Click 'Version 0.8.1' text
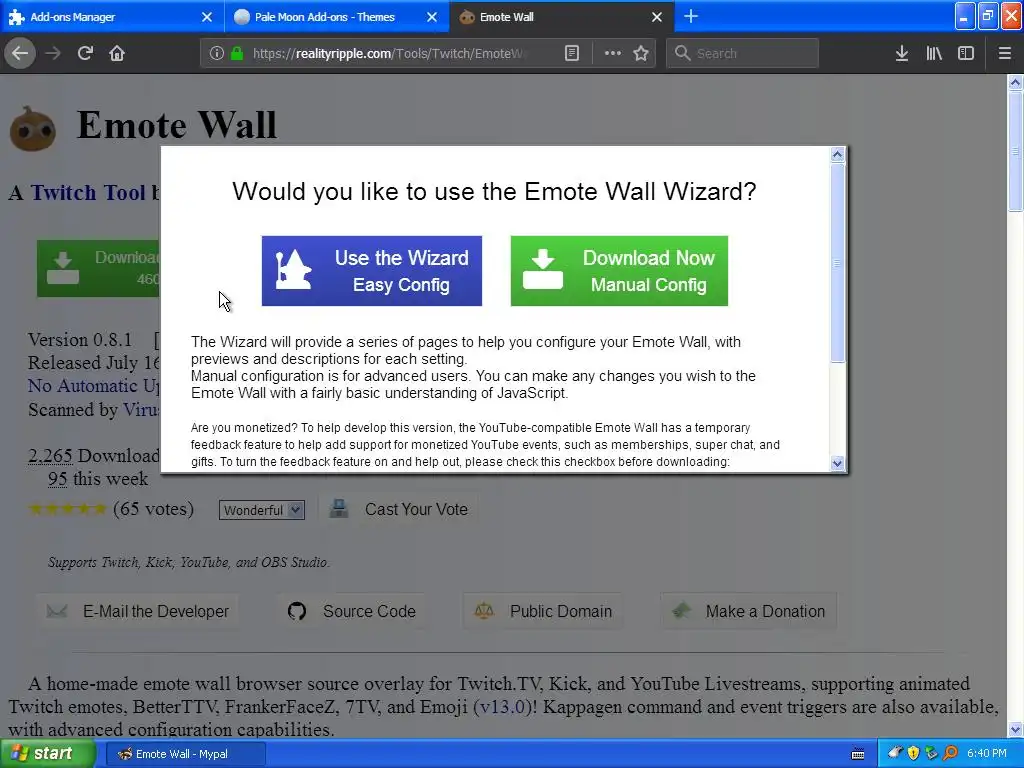This screenshot has height=768, width=1024. click(80, 340)
